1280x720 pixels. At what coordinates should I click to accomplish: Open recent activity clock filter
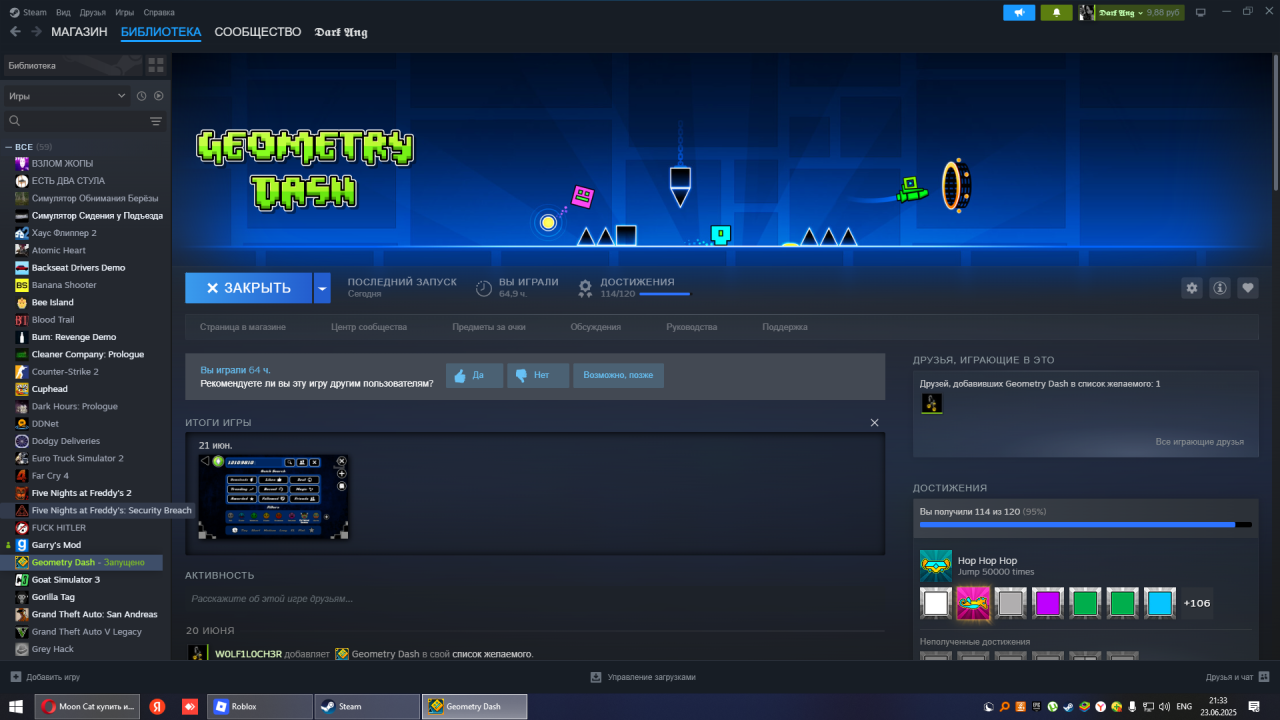click(x=142, y=96)
